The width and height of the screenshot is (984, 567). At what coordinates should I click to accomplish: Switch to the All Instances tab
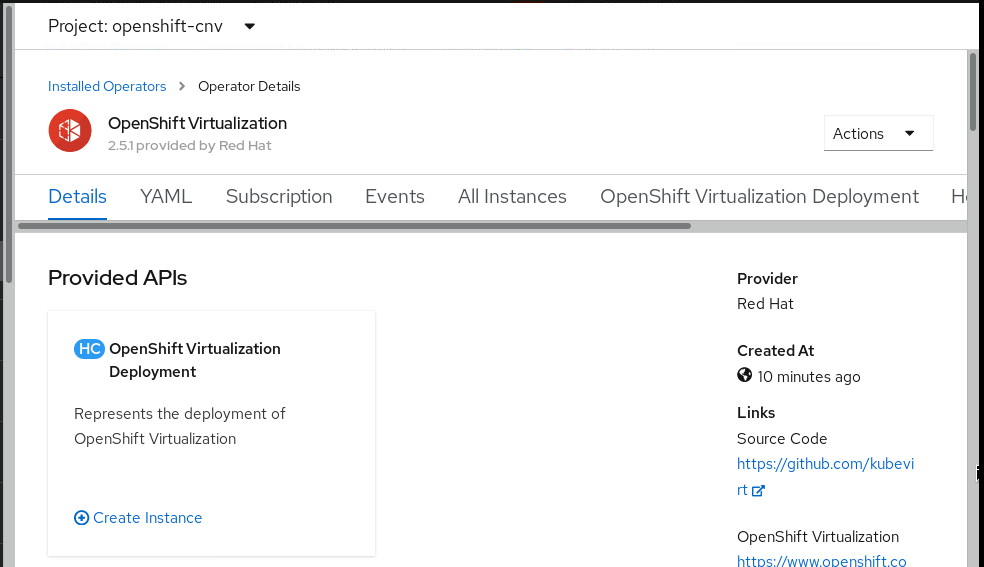(x=512, y=197)
